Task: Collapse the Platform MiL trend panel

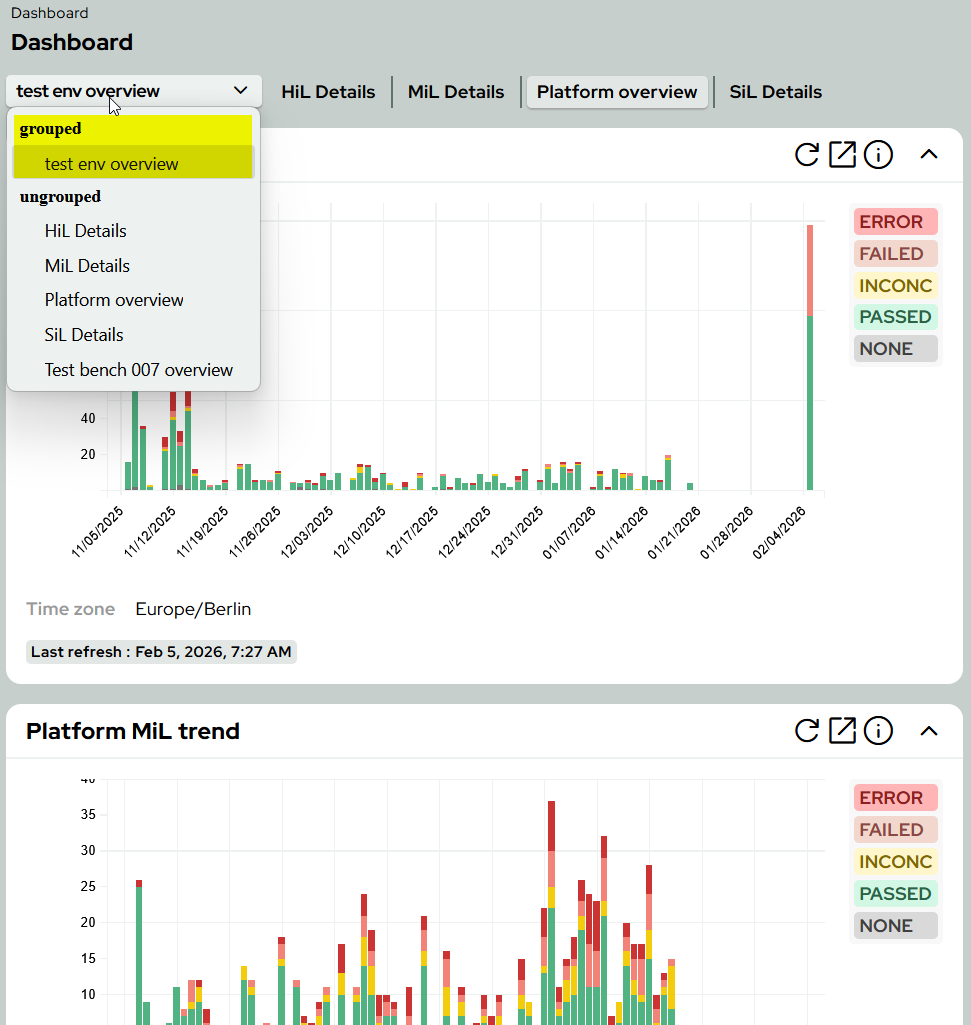Action: 929,731
